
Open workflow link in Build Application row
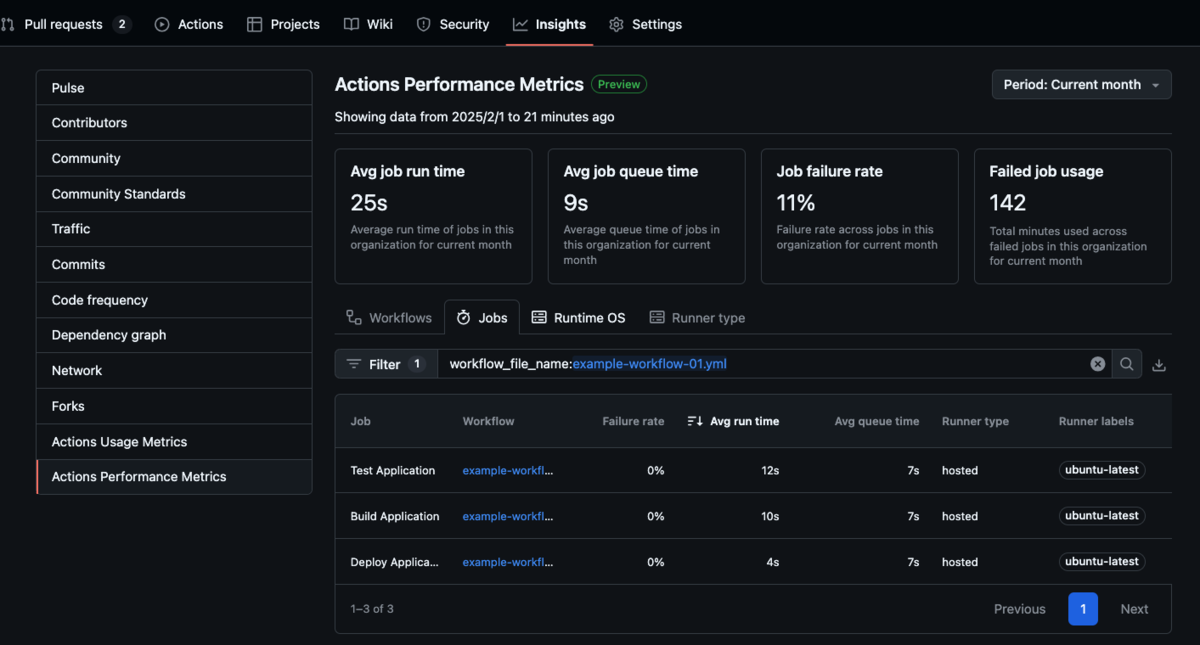pyautogui.click(x=507, y=516)
